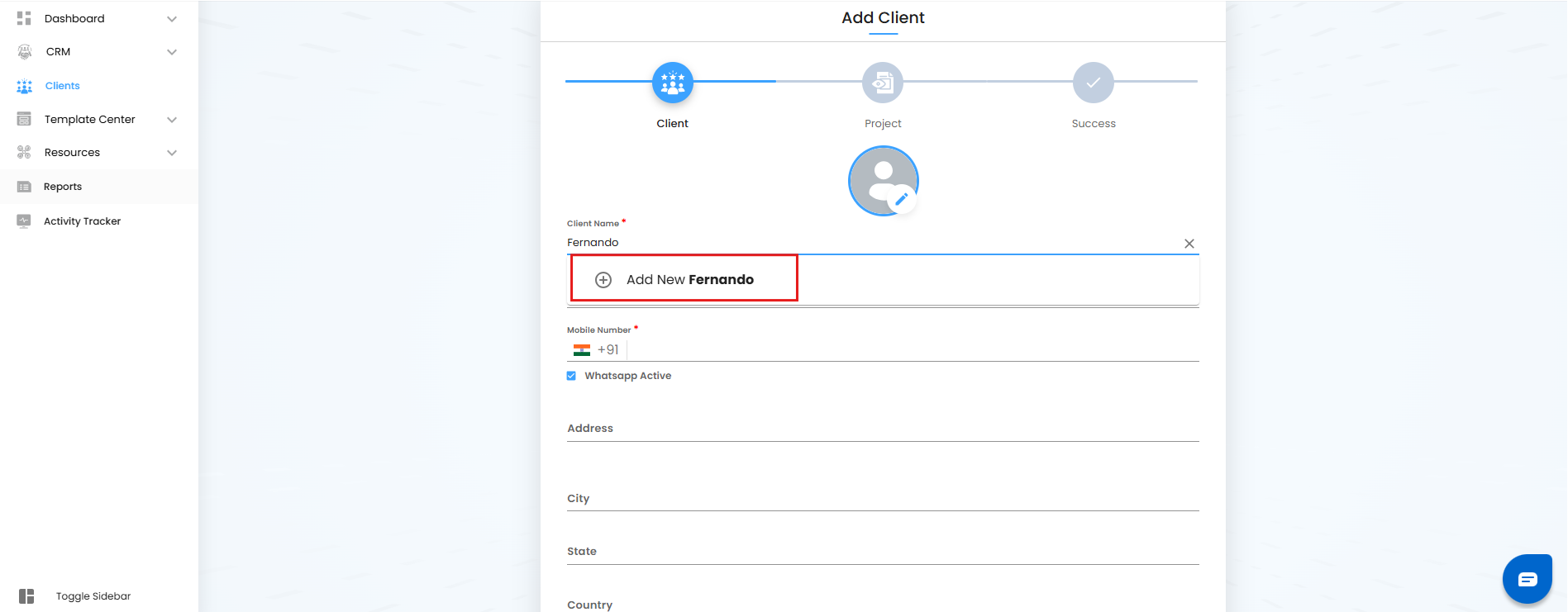Click the Toggle Sidebar icon
The image size is (1568, 612).
point(26,596)
